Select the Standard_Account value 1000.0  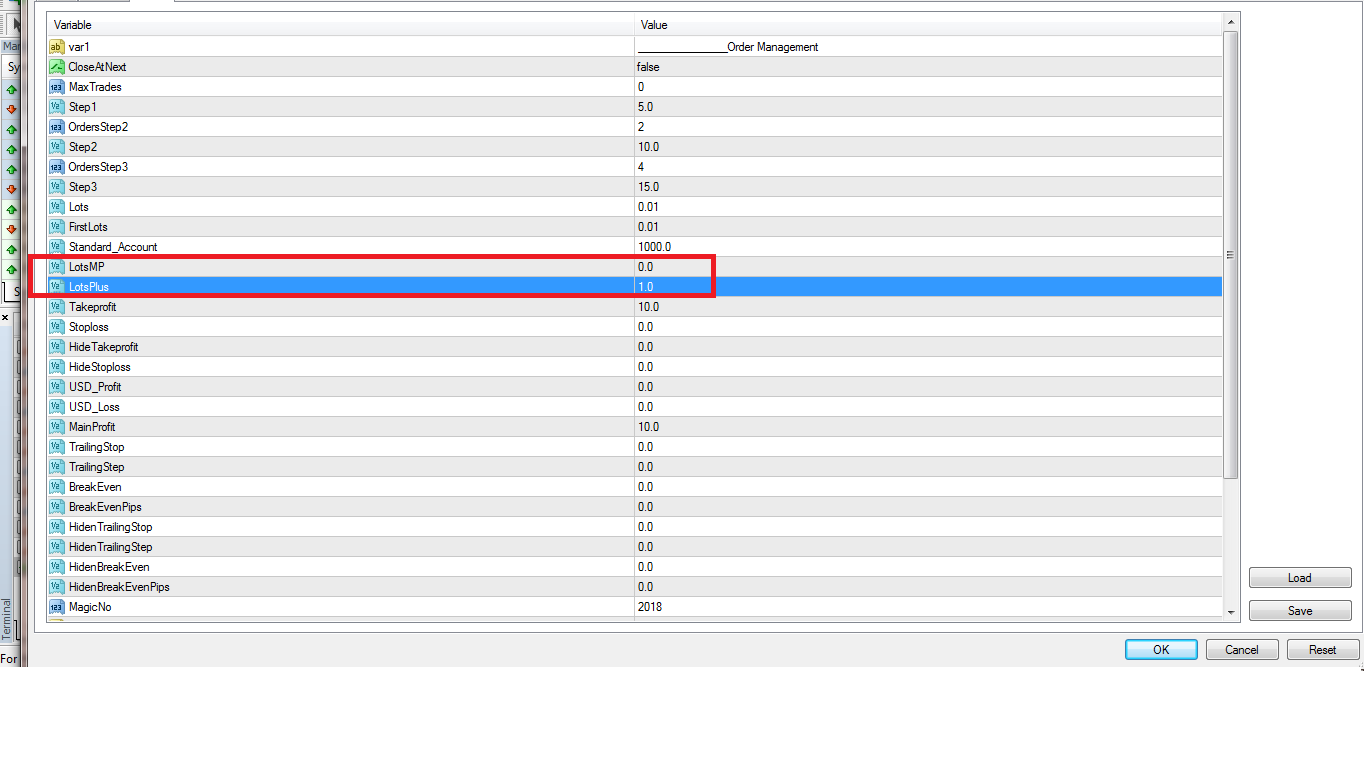[927, 247]
